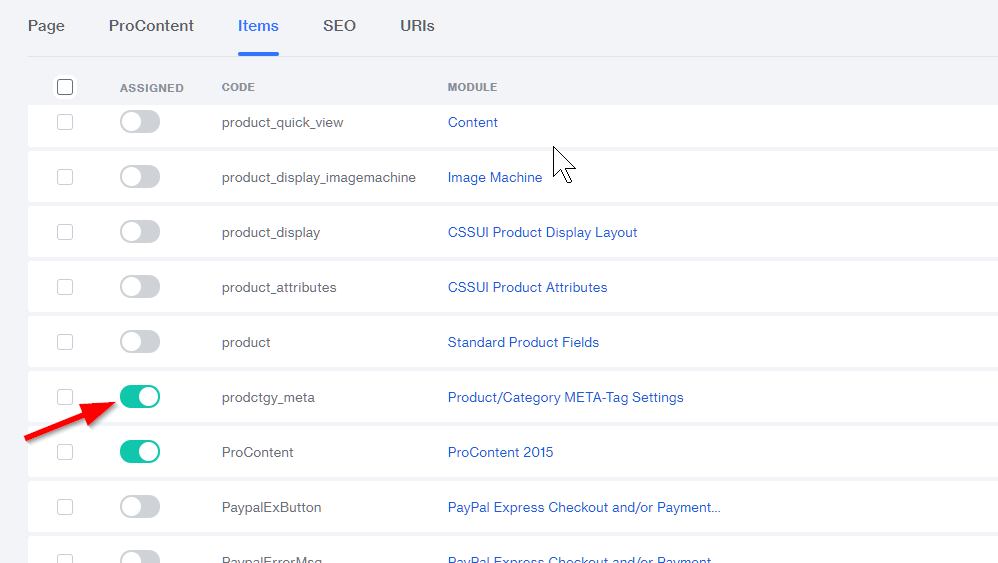Image resolution: width=998 pixels, height=563 pixels.
Task: Click the ProContent 2015 module link
Action: pyautogui.click(x=500, y=452)
